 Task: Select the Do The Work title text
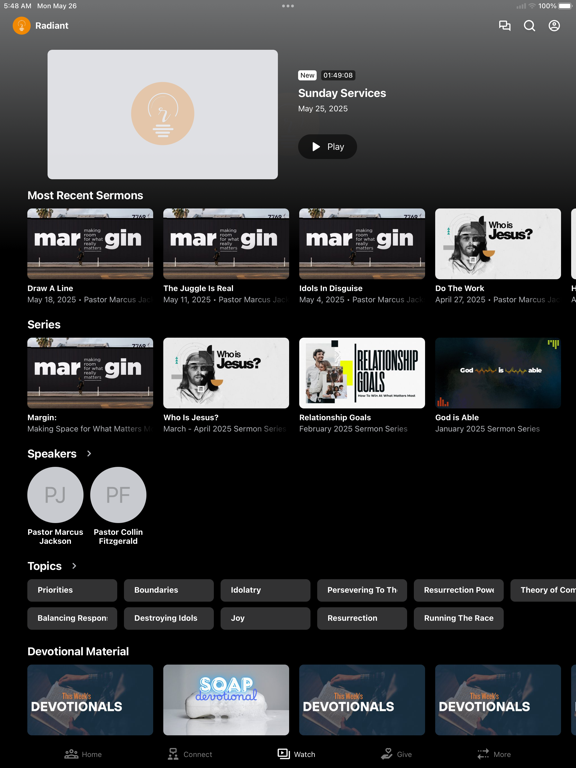click(459, 288)
